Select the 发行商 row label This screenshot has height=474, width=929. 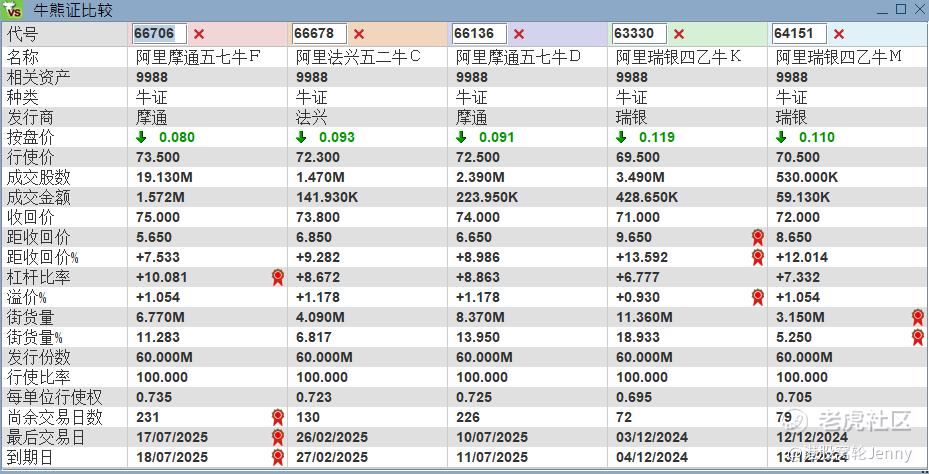(30, 117)
